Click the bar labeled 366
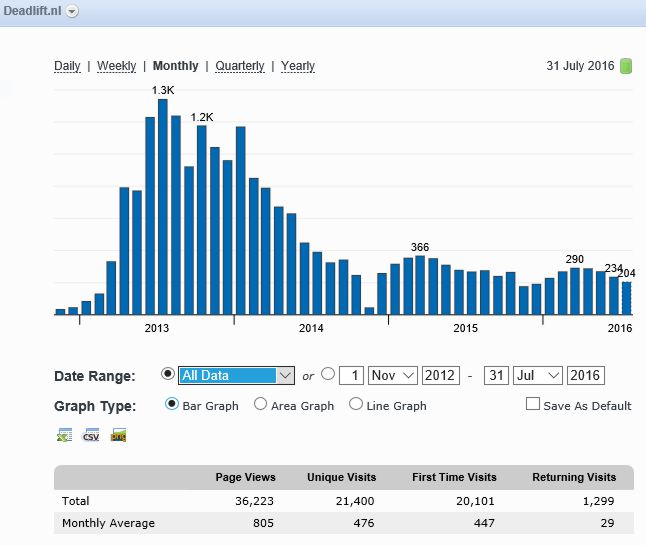Image resolution: width=646 pixels, height=545 pixels. (x=420, y=285)
